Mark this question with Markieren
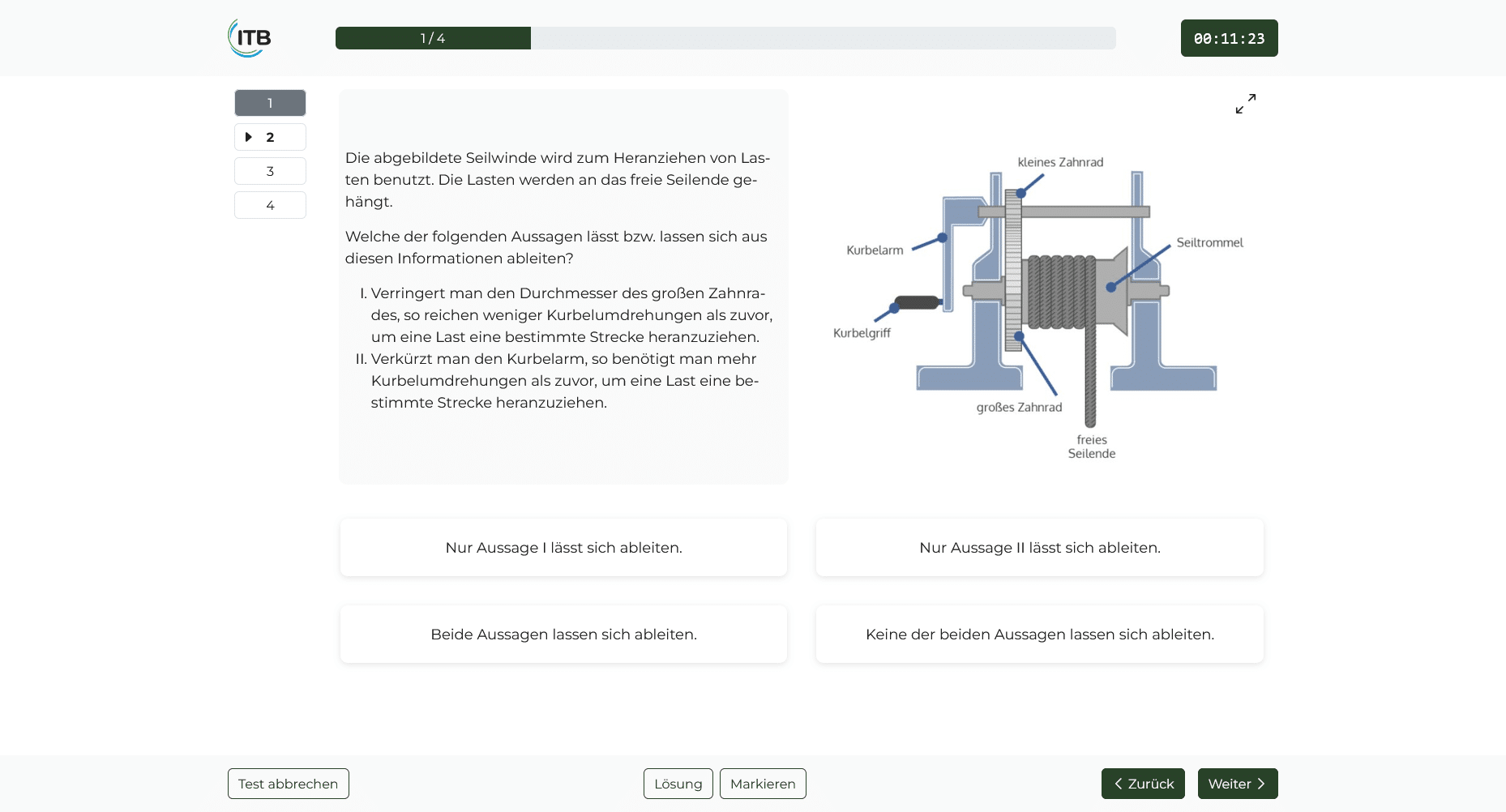The height and width of the screenshot is (812, 1506). click(763, 784)
